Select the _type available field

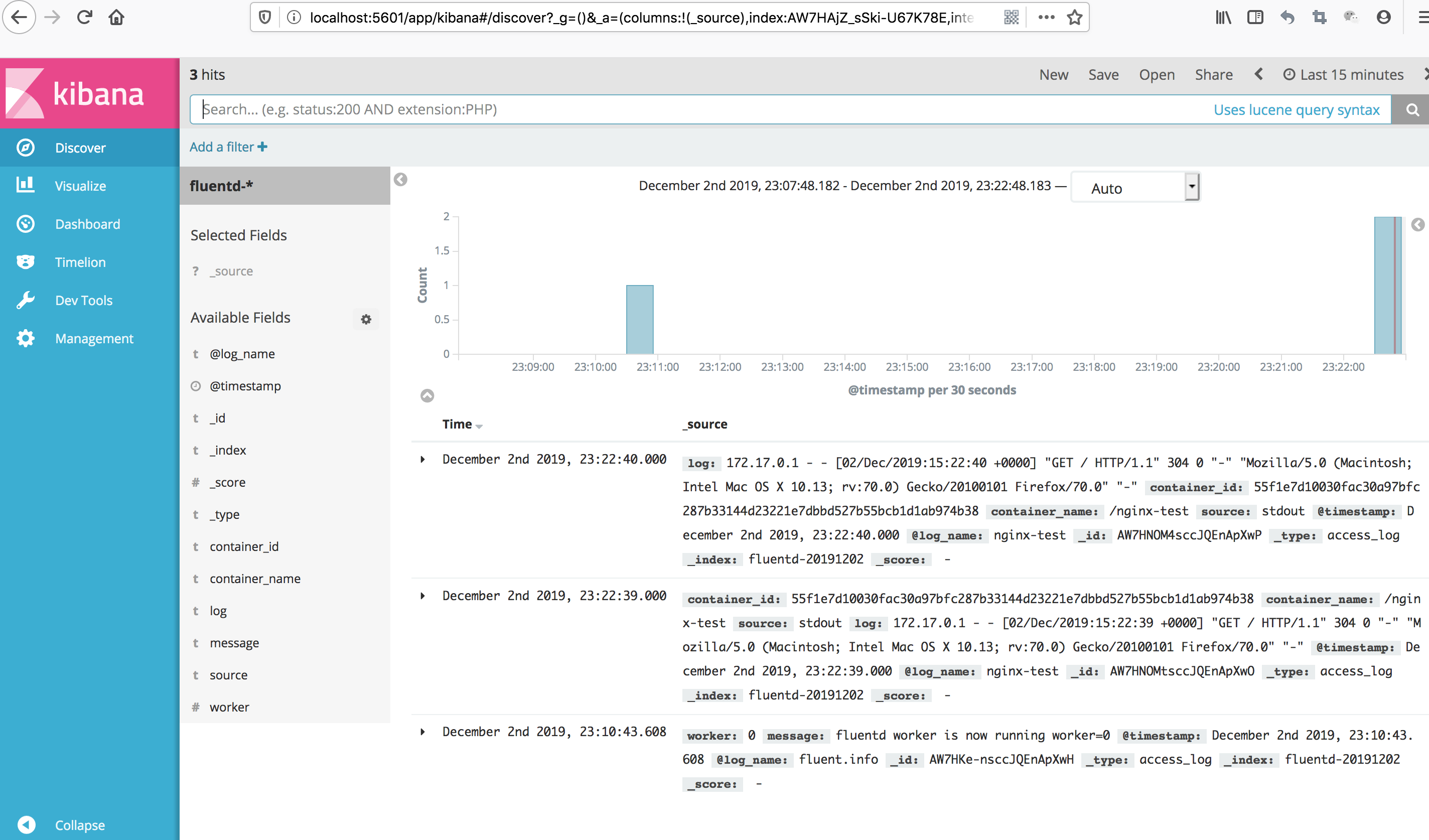pos(225,514)
